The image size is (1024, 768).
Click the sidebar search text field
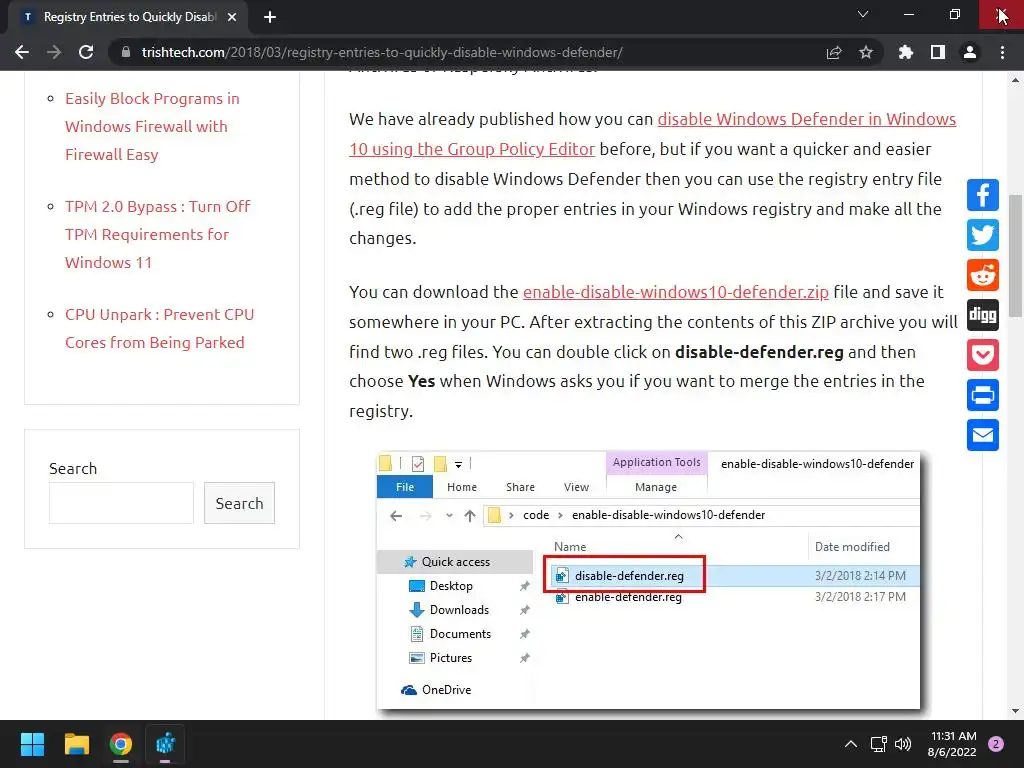pos(121,503)
